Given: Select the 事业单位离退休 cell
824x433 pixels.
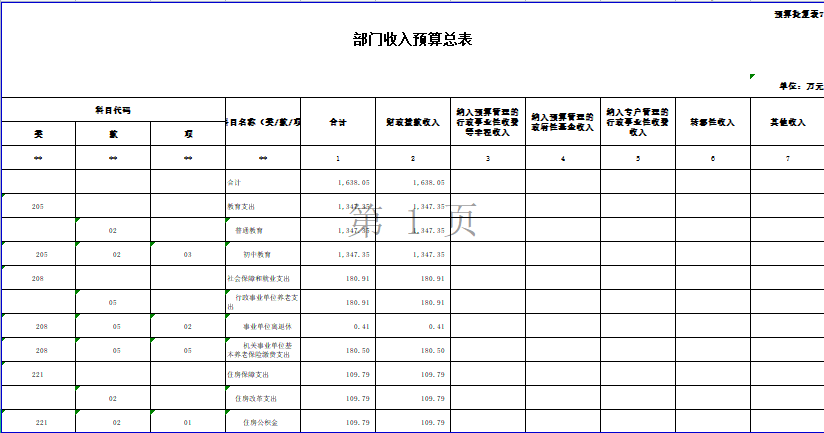Looking at the screenshot, I should tap(263, 326).
